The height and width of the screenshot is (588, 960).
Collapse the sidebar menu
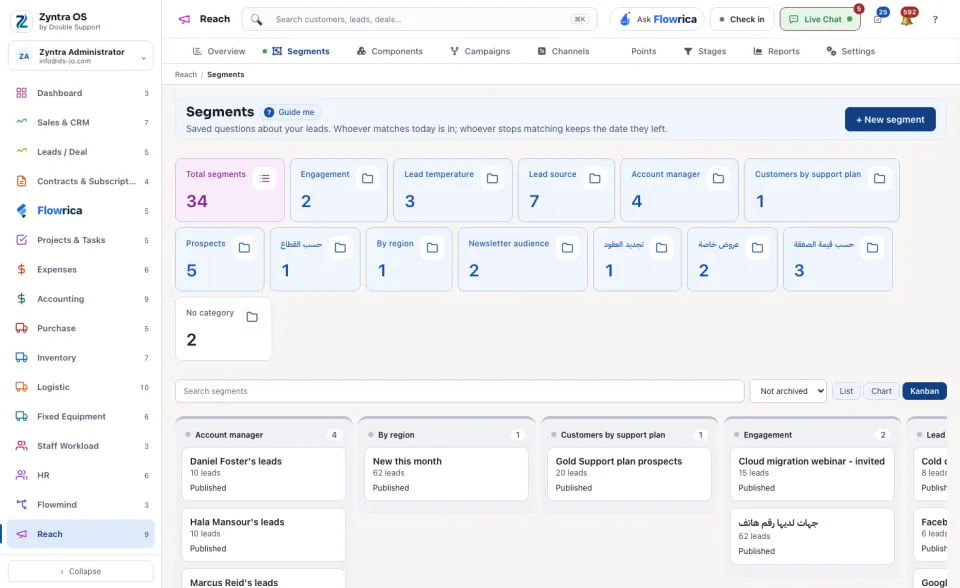pyautogui.click(x=81, y=571)
